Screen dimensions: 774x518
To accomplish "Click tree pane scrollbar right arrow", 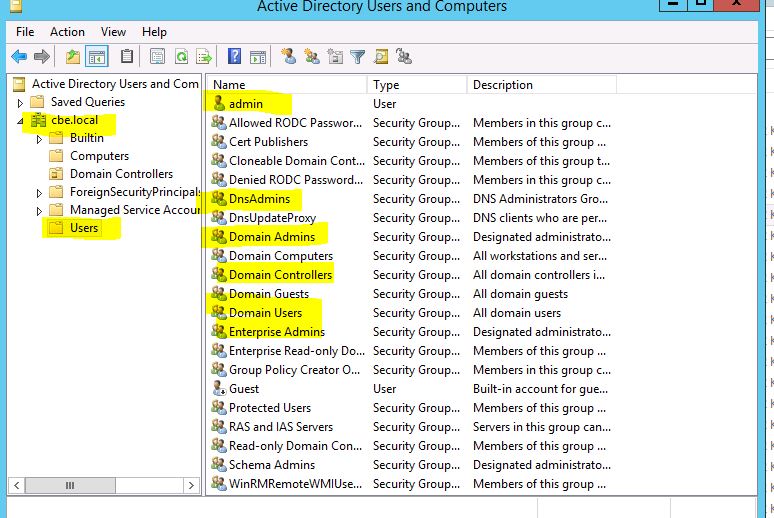I will click(192, 485).
